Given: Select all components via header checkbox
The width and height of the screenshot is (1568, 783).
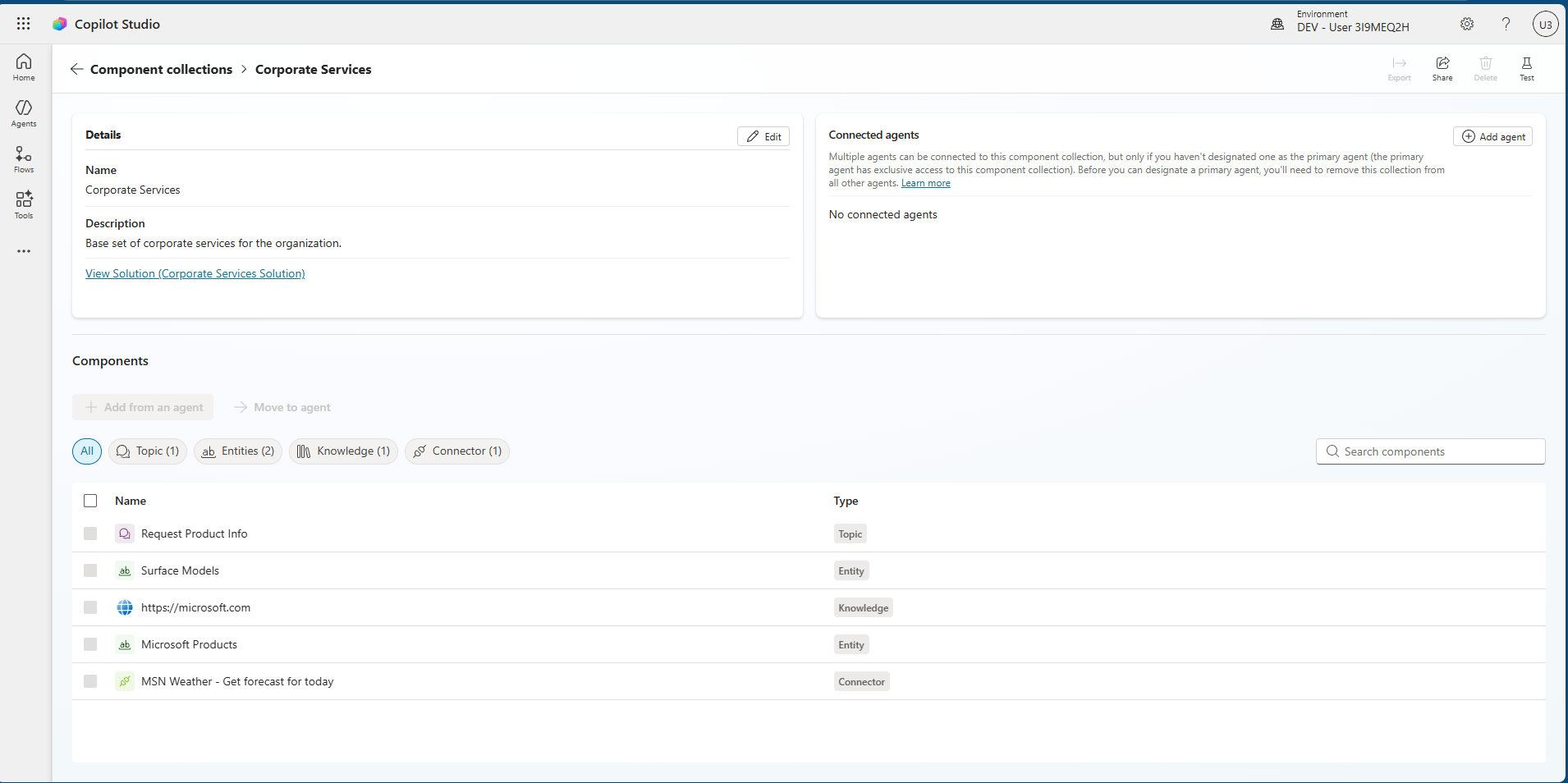Looking at the screenshot, I should [x=90, y=501].
